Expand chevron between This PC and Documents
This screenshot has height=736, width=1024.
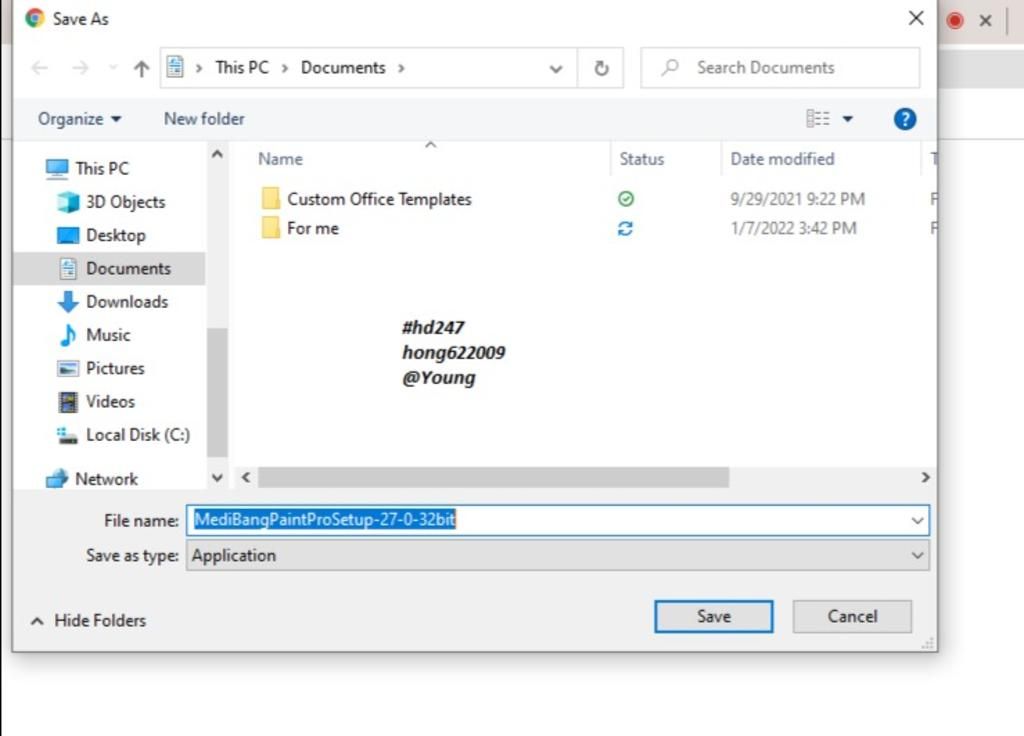[x=285, y=68]
